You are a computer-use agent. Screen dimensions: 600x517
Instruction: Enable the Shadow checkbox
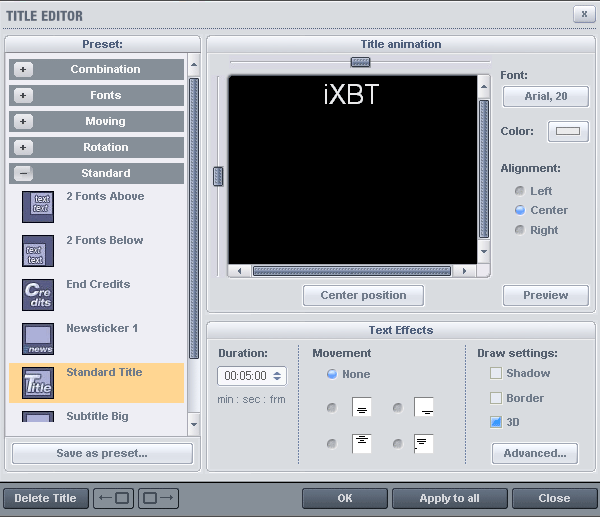(x=496, y=373)
